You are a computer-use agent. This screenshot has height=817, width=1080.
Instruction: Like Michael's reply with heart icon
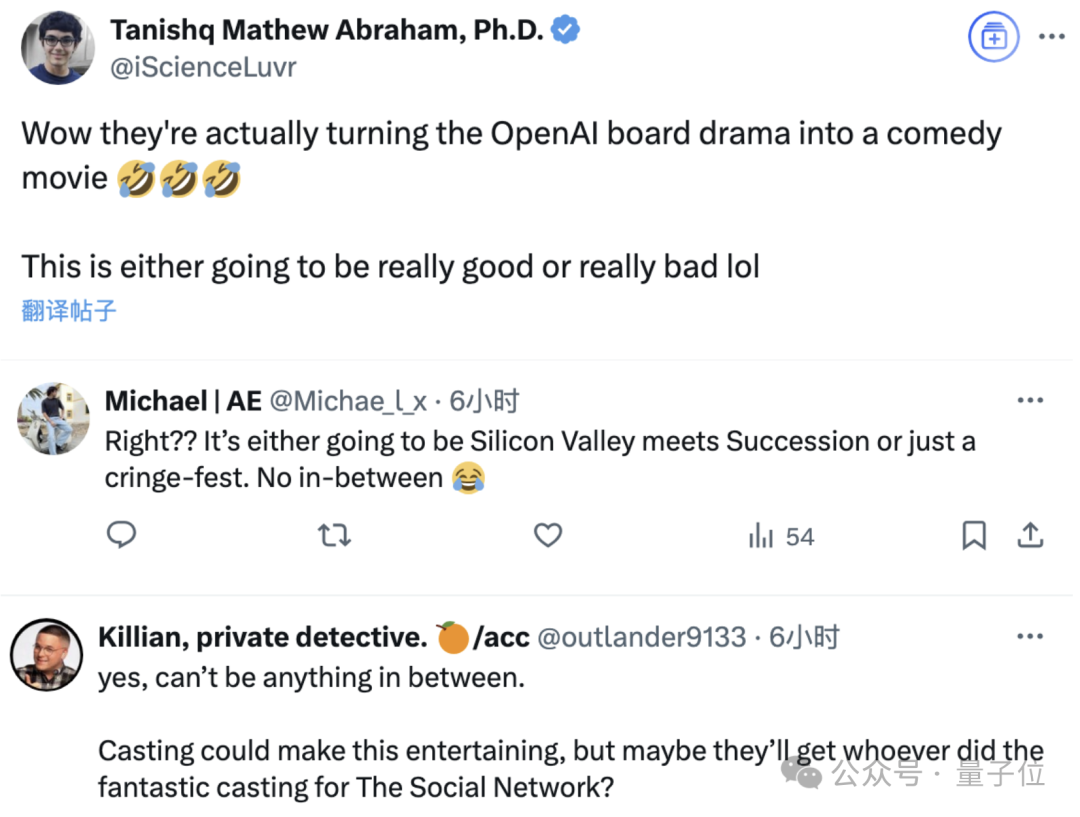(x=547, y=536)
